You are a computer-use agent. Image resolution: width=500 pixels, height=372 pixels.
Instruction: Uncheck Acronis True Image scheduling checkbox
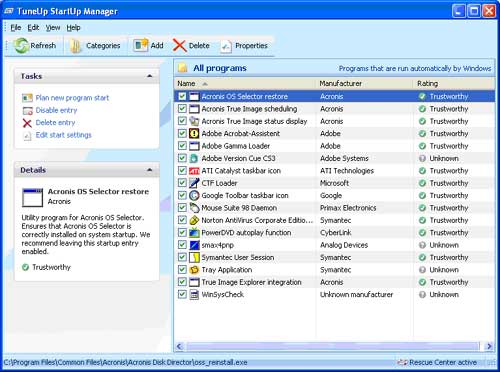coord(182,109)
